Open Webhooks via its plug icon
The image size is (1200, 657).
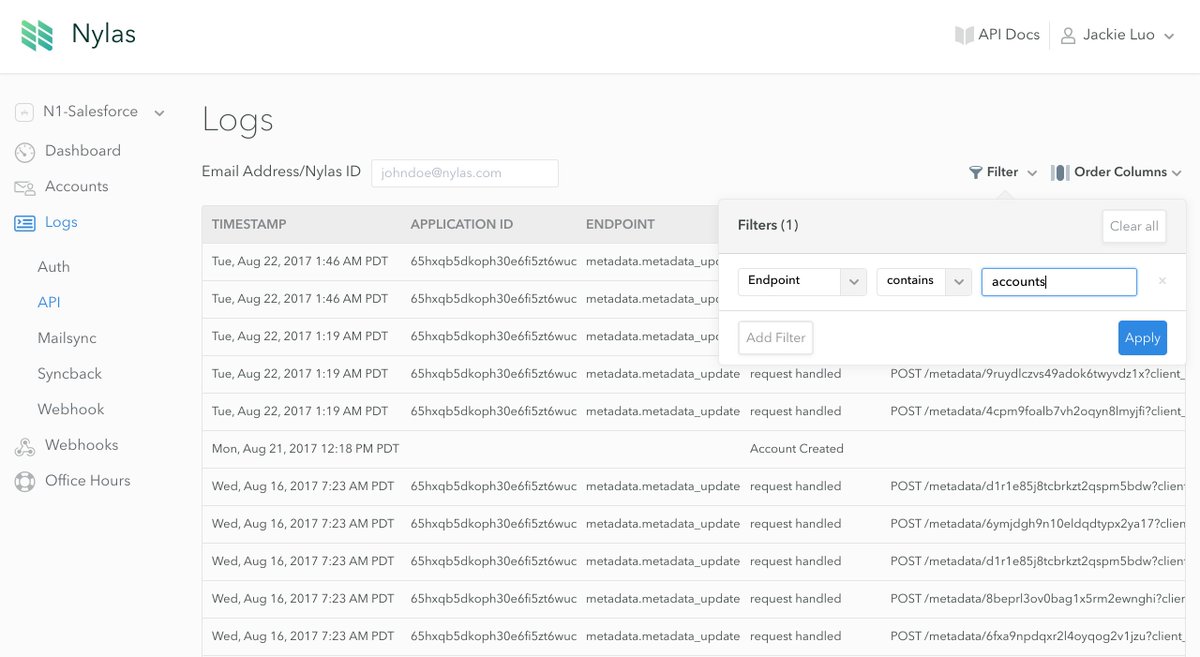click(25, 444)
